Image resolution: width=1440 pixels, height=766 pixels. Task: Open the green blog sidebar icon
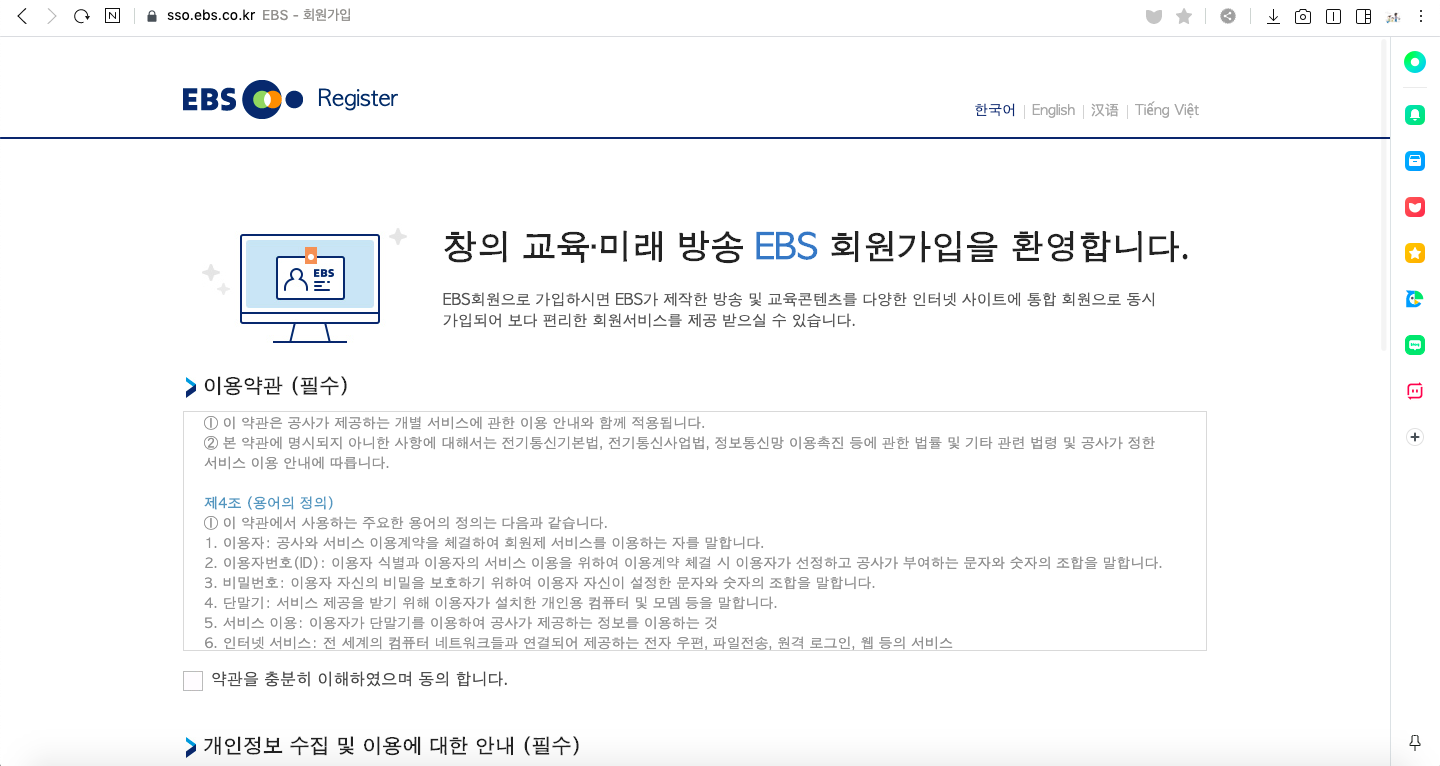[x=1415, y=345]
